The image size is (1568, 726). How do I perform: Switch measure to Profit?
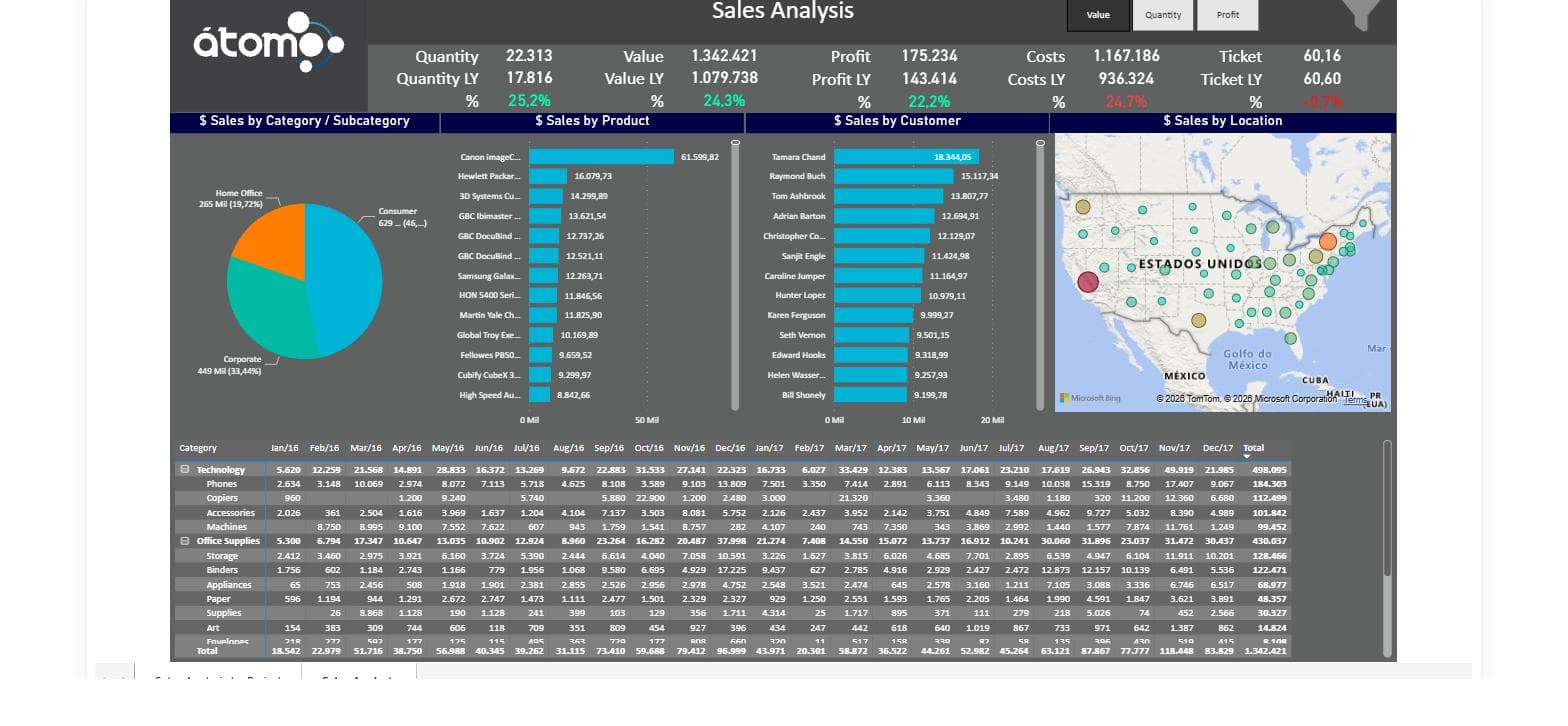(x=1228, y=15)
